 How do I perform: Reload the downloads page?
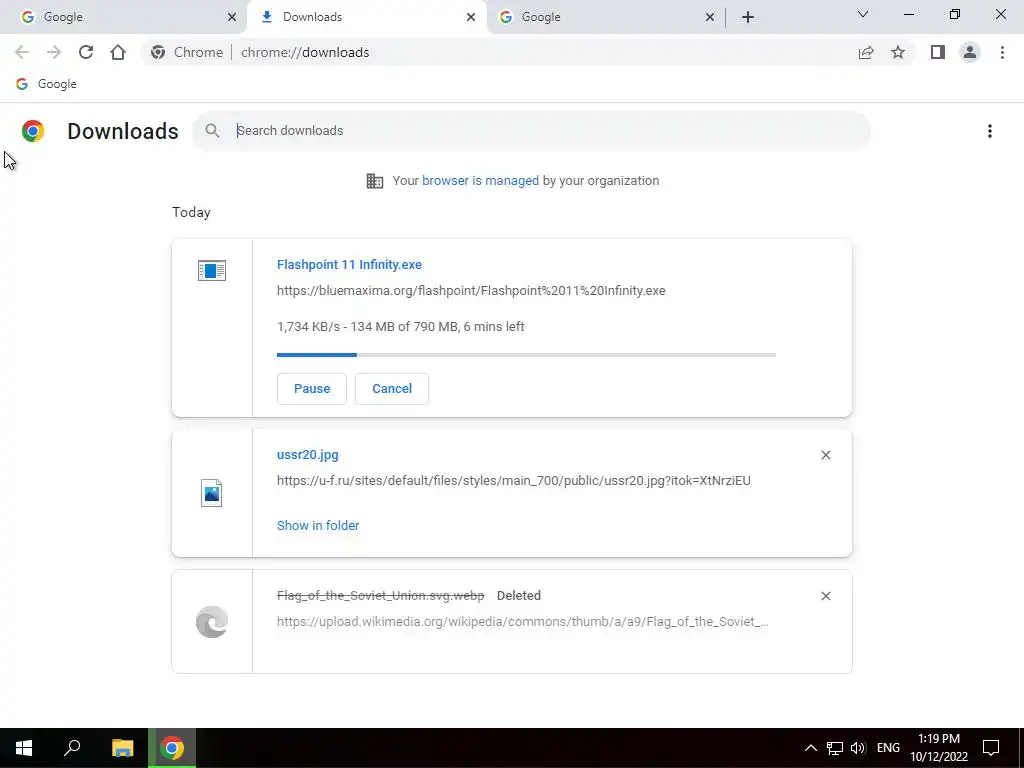click(x=86, y=52)
